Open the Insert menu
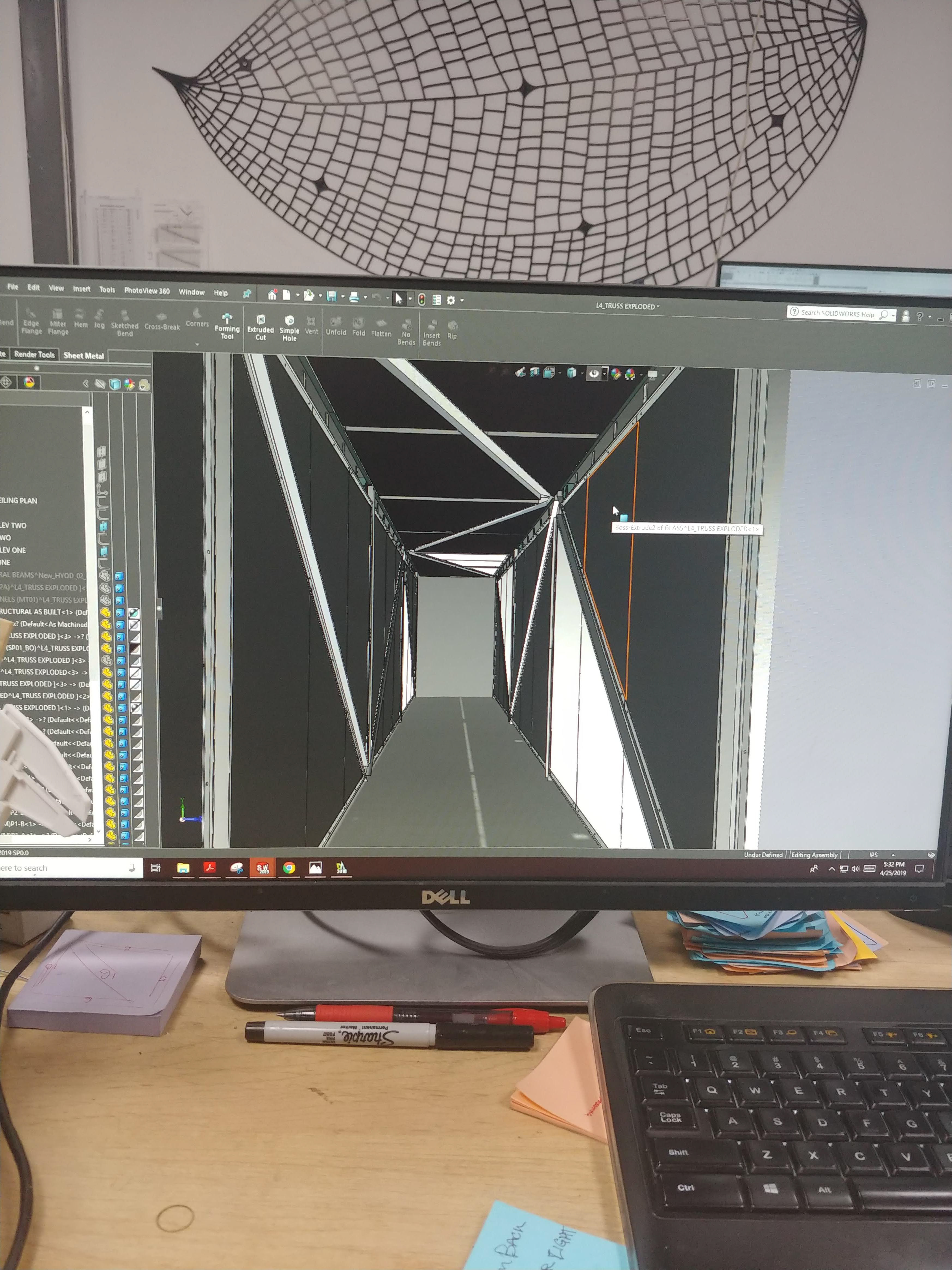 click(x=82, y=289)
